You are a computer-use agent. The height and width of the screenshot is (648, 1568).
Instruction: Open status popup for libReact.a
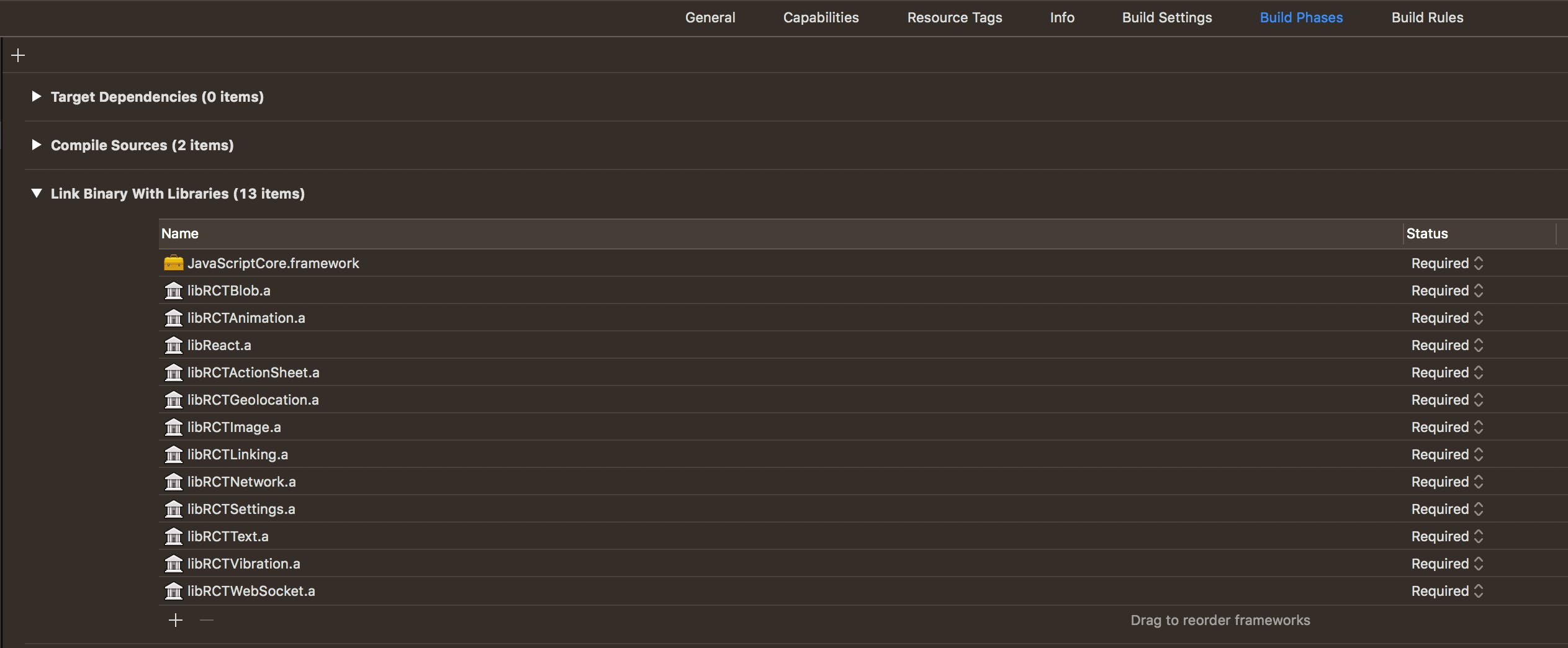1448,345
